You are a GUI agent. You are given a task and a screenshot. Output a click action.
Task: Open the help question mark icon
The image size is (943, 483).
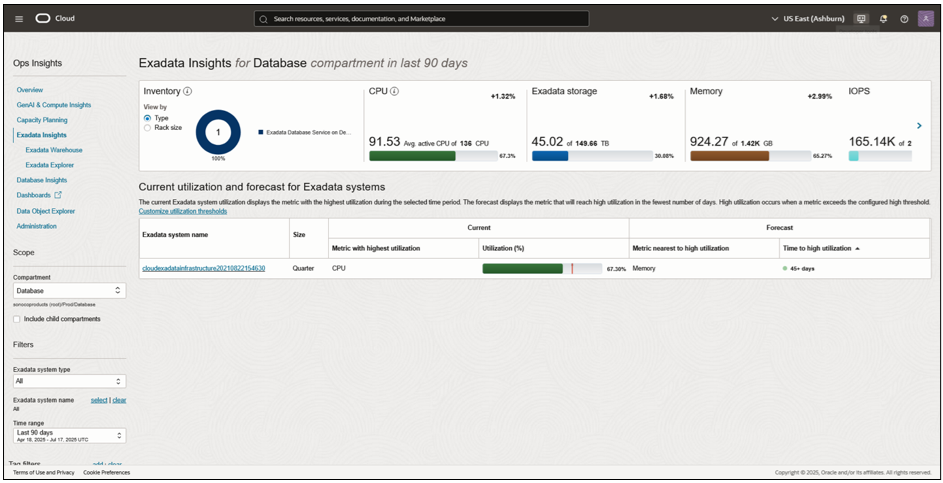(904, 19)
